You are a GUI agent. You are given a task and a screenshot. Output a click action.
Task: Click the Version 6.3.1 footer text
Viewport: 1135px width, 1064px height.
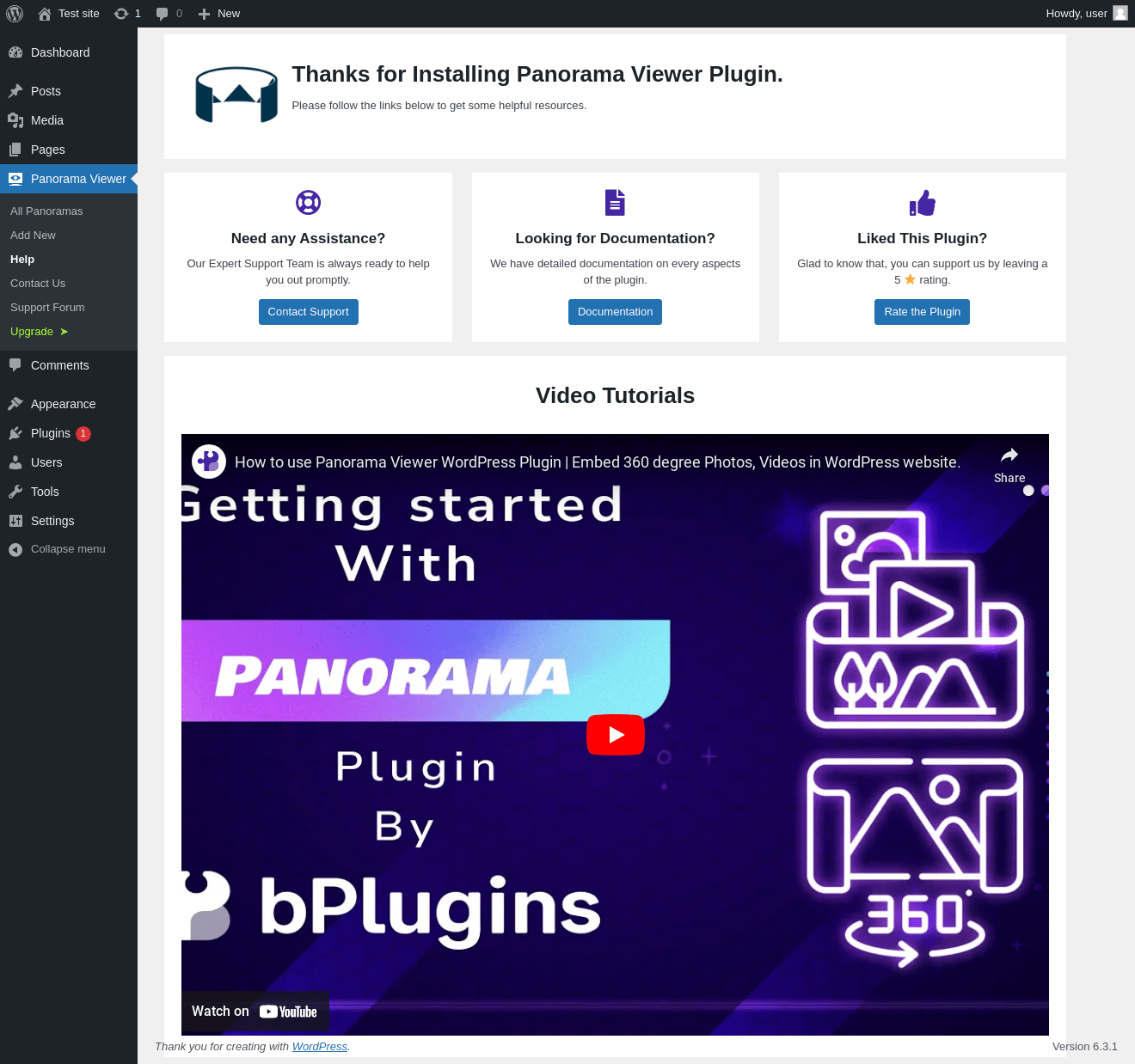click(1085, 1047)
